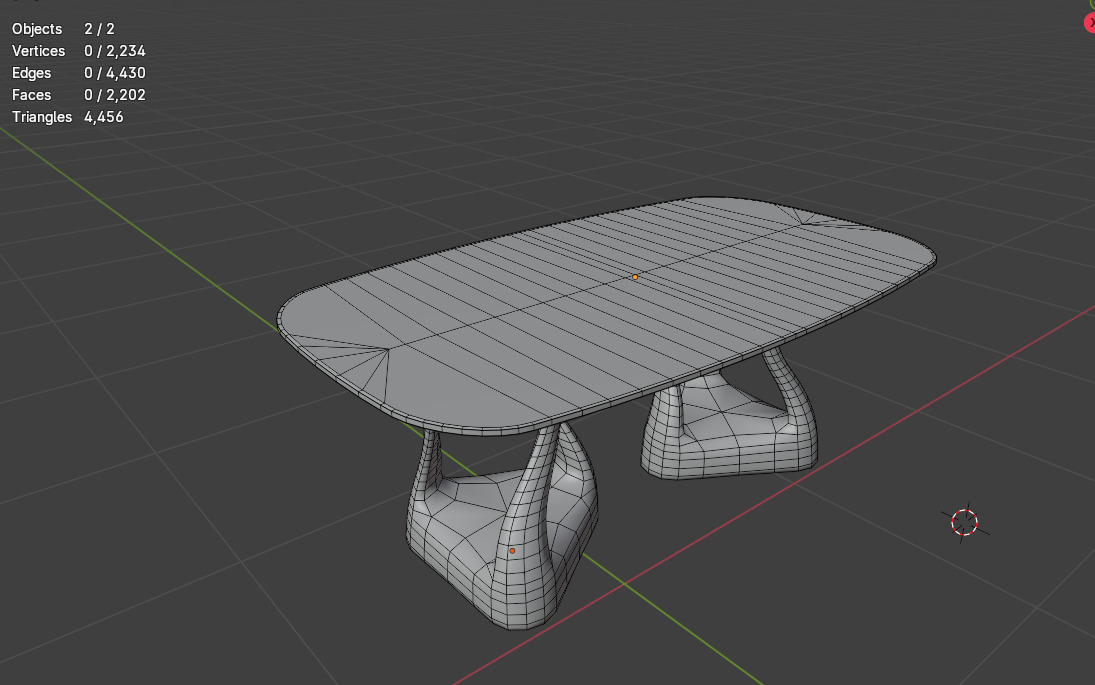The image size is (1095, 685).
Task: Click the red X axis gizmo ball
Action: [x=1090, y=23]
